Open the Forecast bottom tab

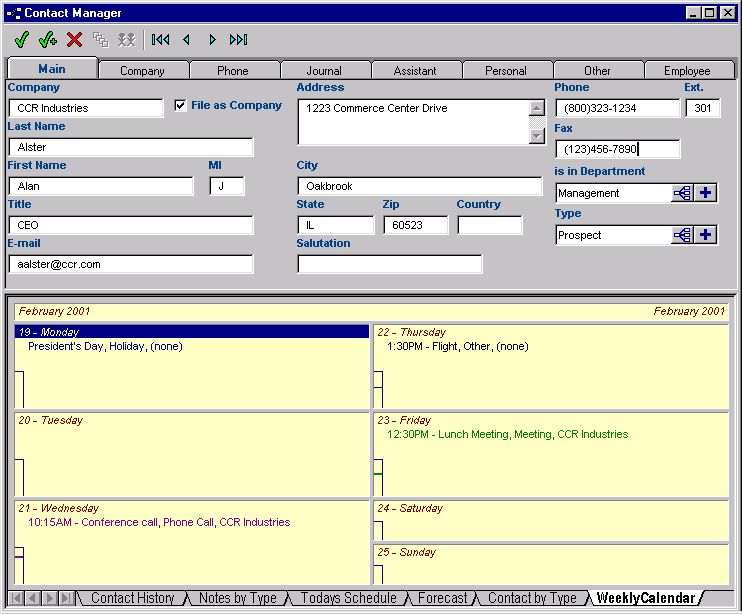(442, 598)
